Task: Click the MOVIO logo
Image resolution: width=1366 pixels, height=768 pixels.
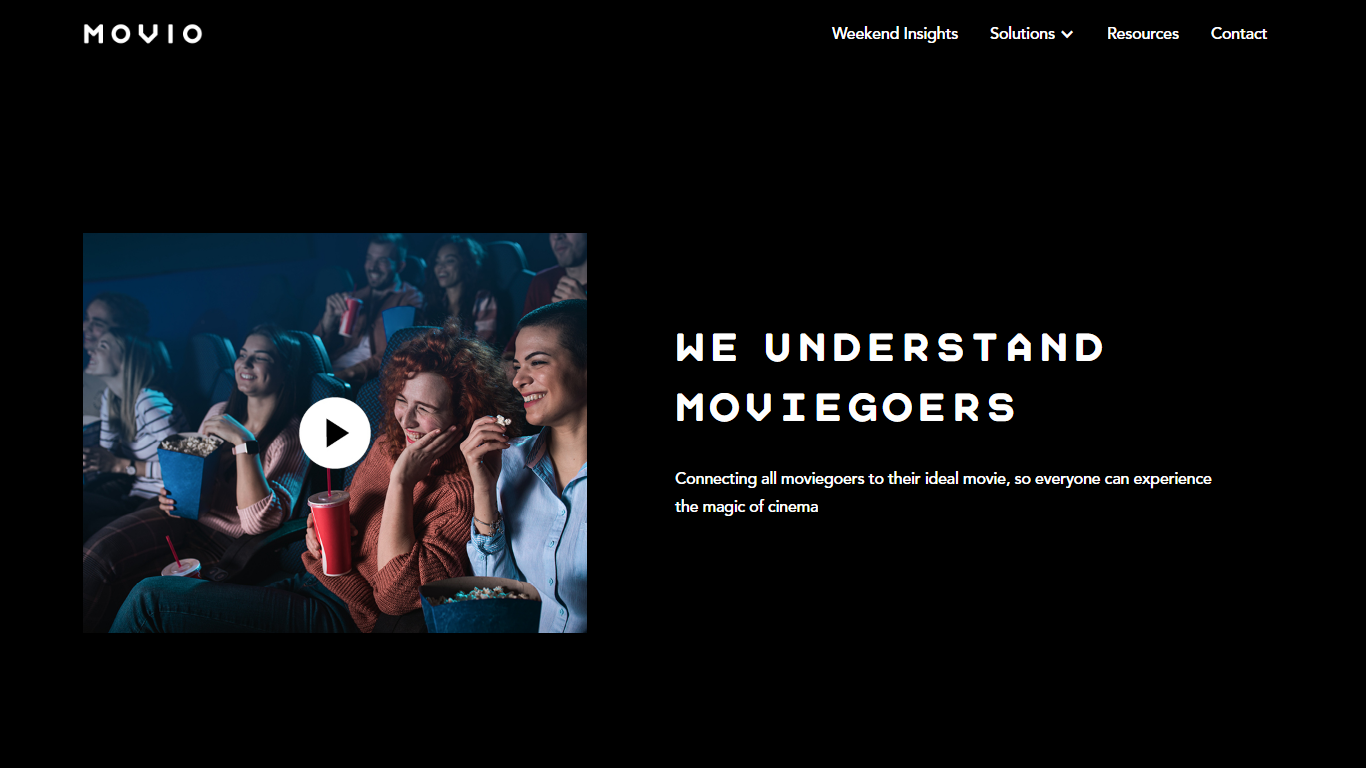Action: [143, 34]
